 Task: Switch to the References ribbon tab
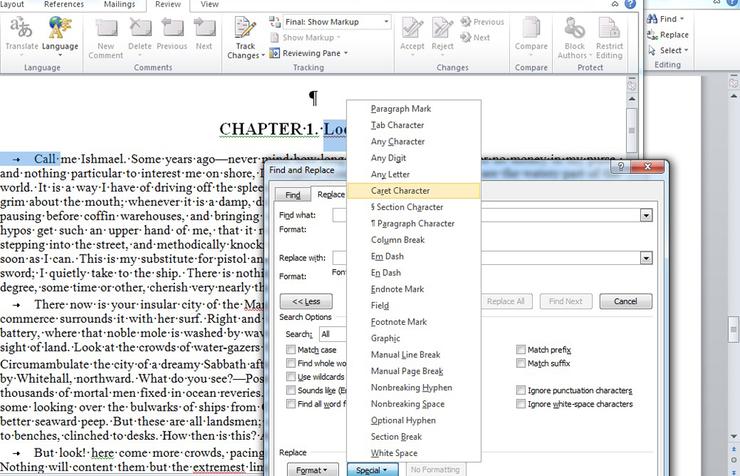pyautogui.click(x=64, y=4)
